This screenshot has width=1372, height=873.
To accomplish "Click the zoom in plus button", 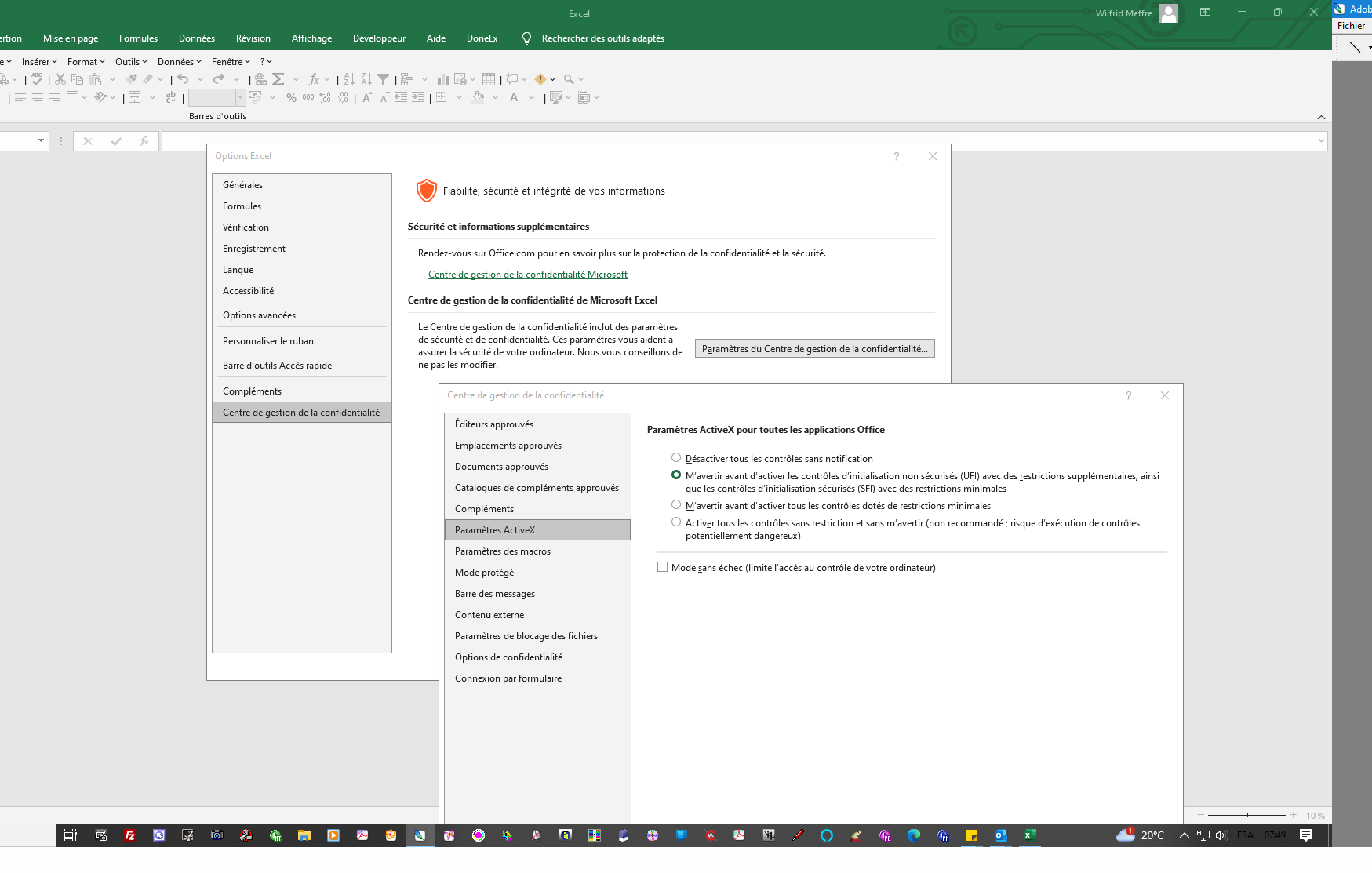I will point(1293,816).
